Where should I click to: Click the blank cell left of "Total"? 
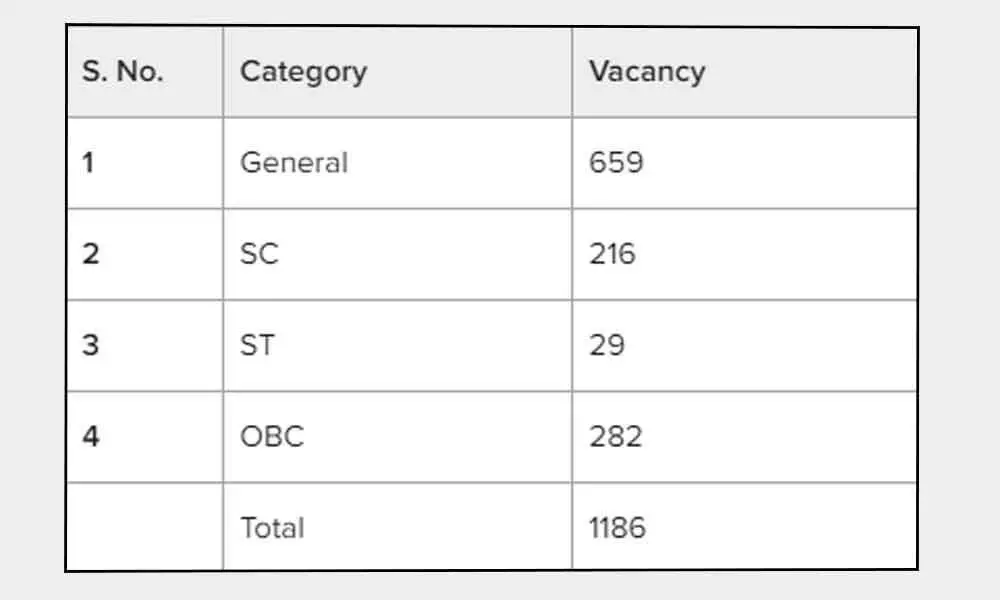pos(145,527)
